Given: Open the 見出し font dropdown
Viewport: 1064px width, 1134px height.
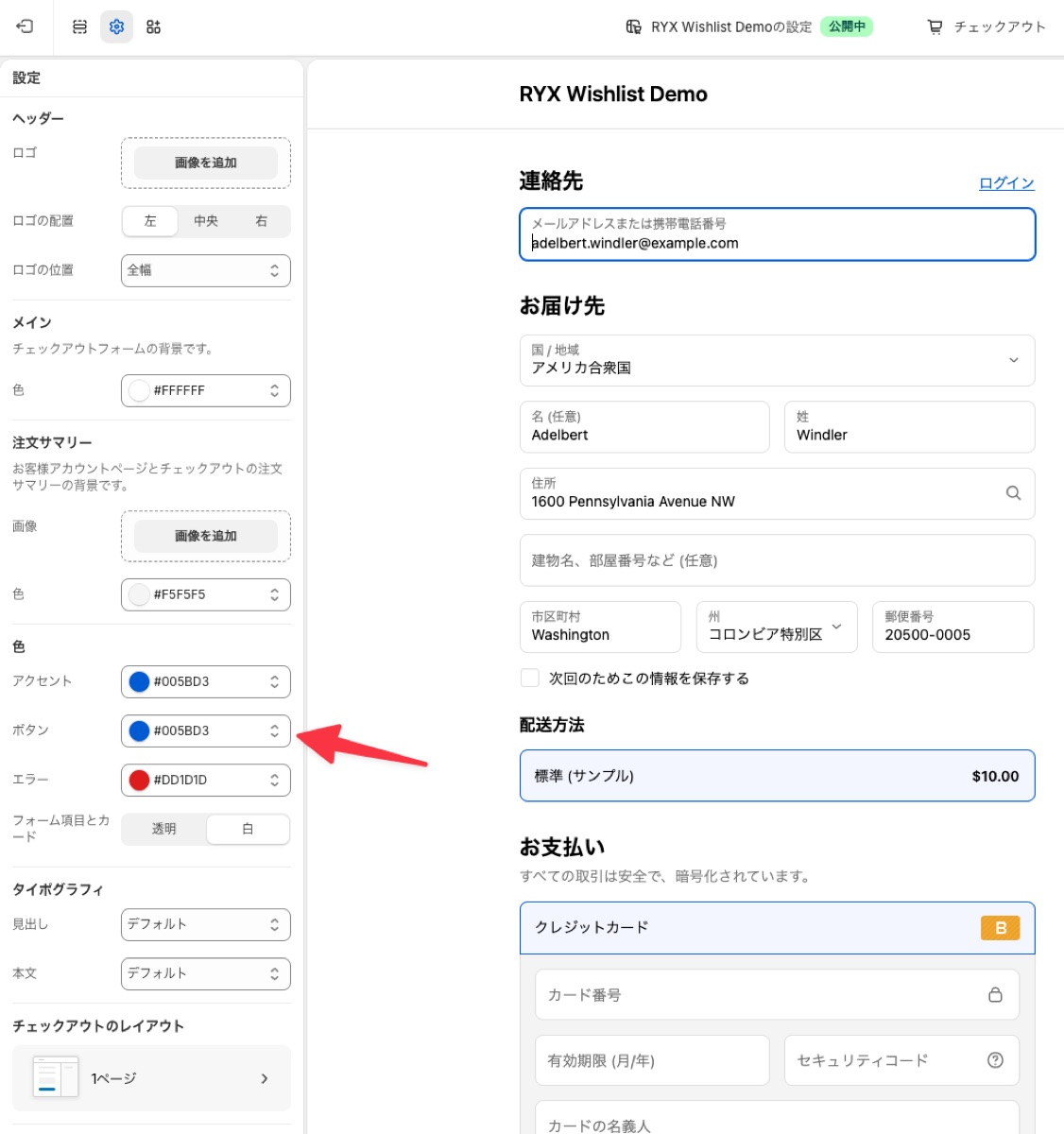Looking at the screenshot, I should point(206,924).
